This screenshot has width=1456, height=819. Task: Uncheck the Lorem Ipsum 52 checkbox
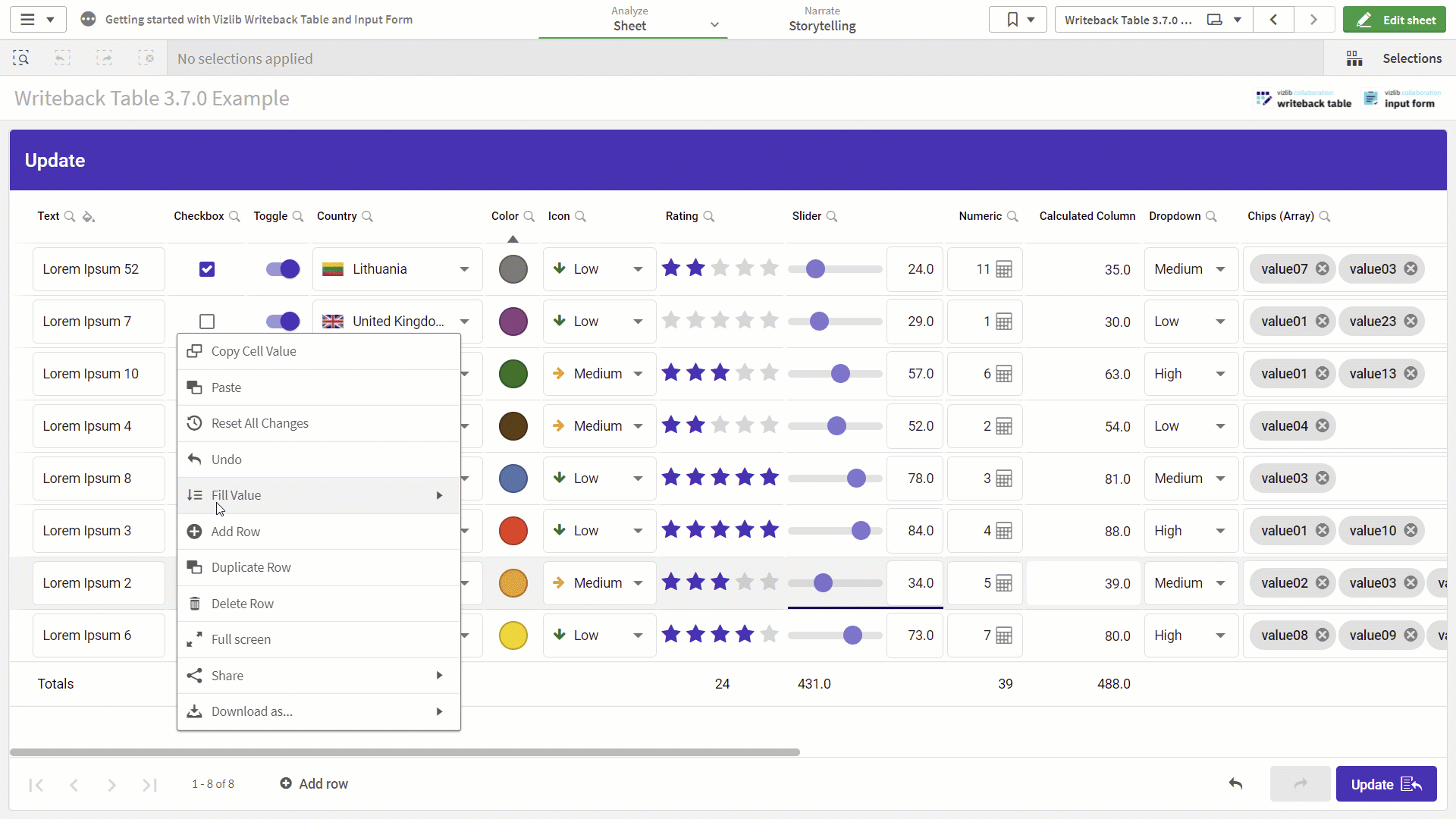[x=207, y=269]
